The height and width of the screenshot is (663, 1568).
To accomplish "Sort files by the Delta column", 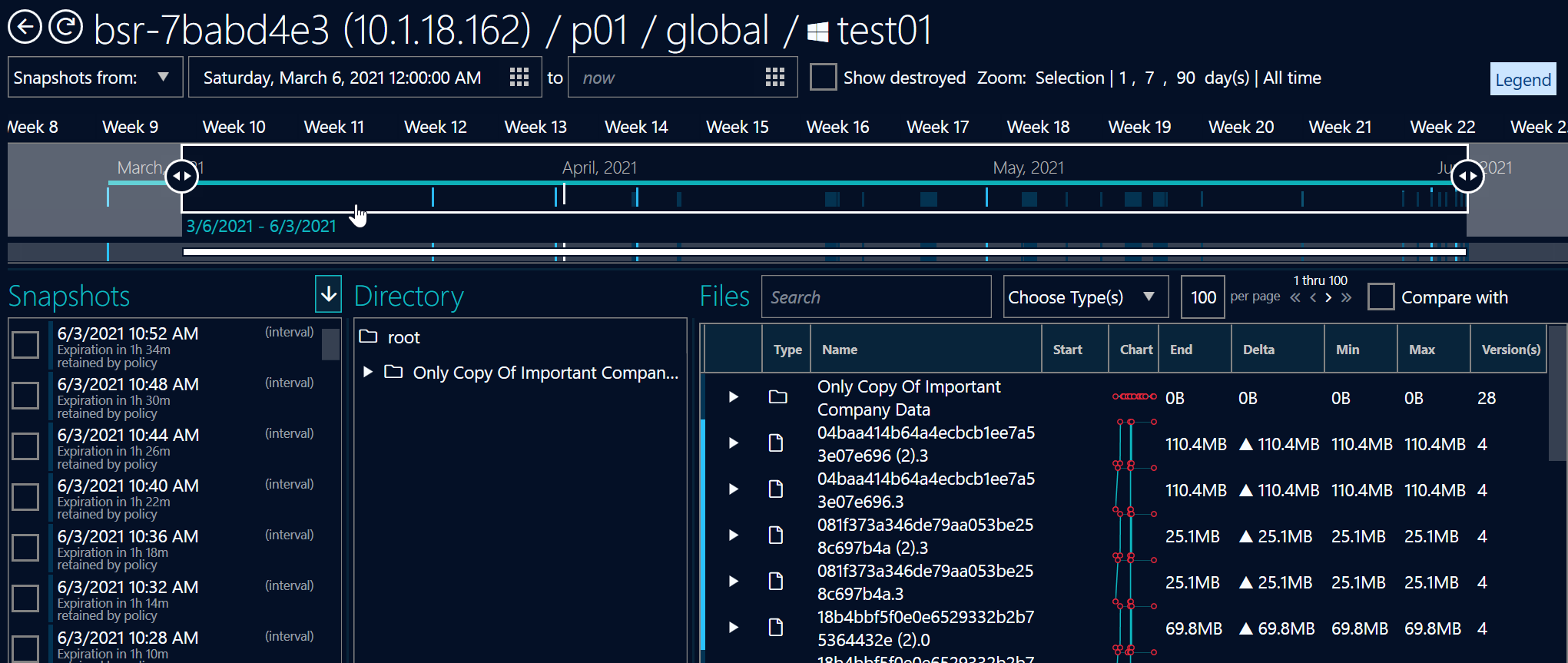I will (1258, 350).
